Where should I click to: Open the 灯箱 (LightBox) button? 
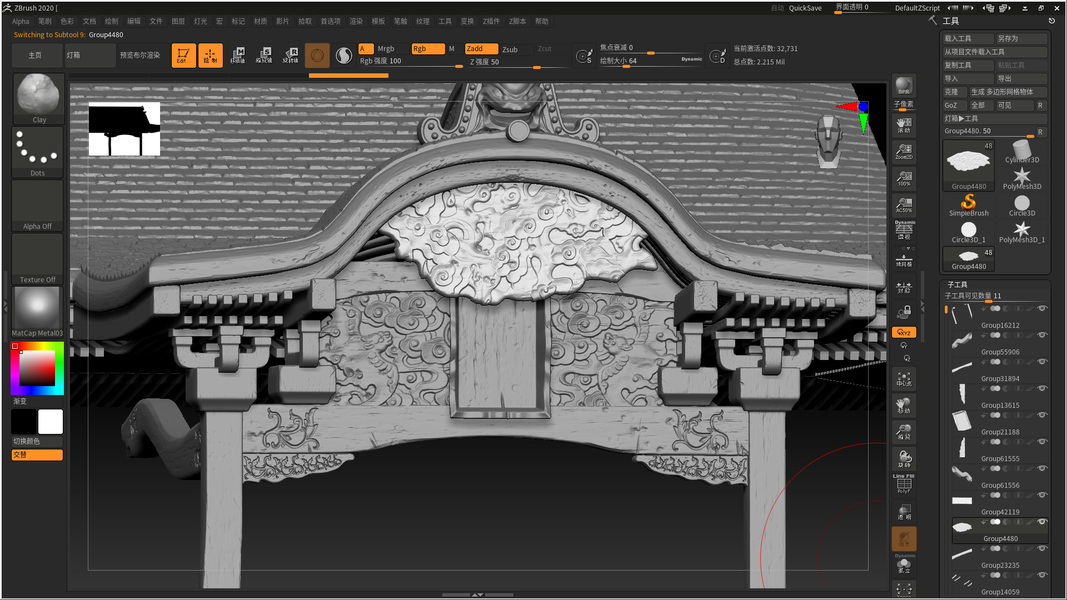[90, 55]
